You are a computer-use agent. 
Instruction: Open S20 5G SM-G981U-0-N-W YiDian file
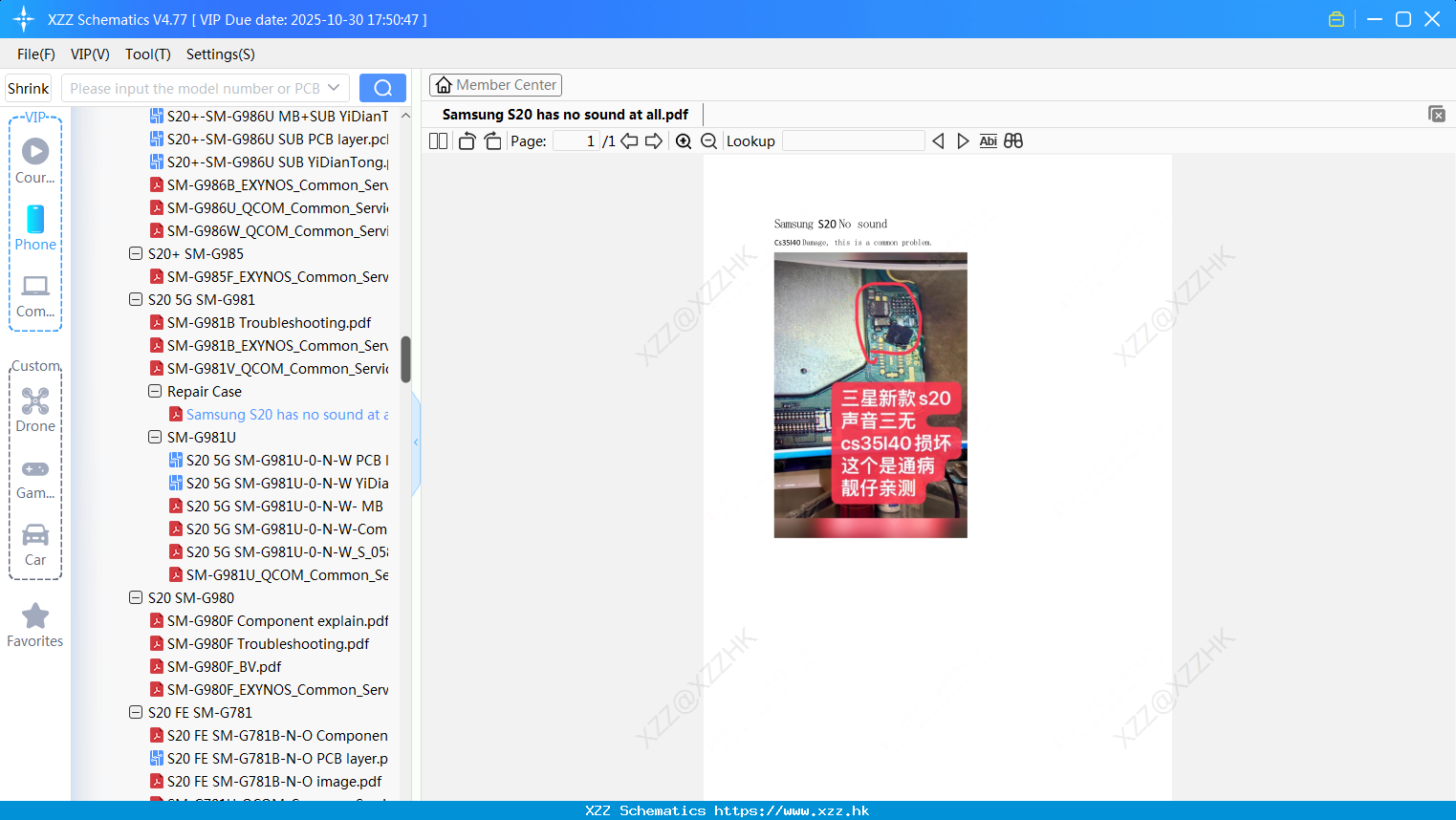point(278,484)
